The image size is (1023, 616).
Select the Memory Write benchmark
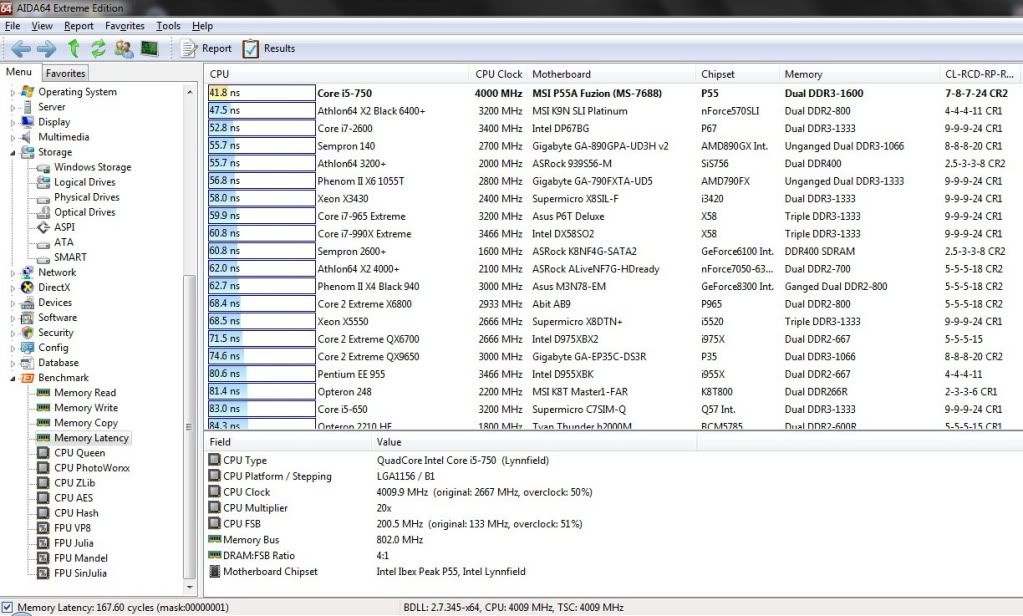coord(86,408)
